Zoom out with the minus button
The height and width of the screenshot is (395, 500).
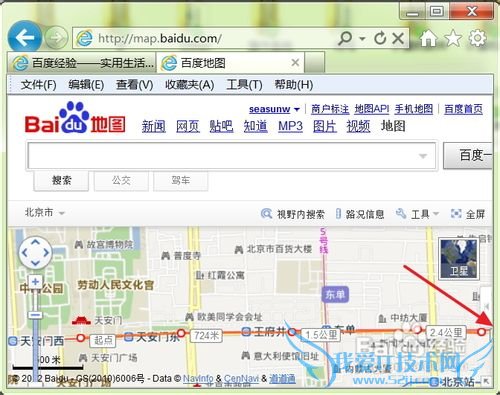coord(35,315)
